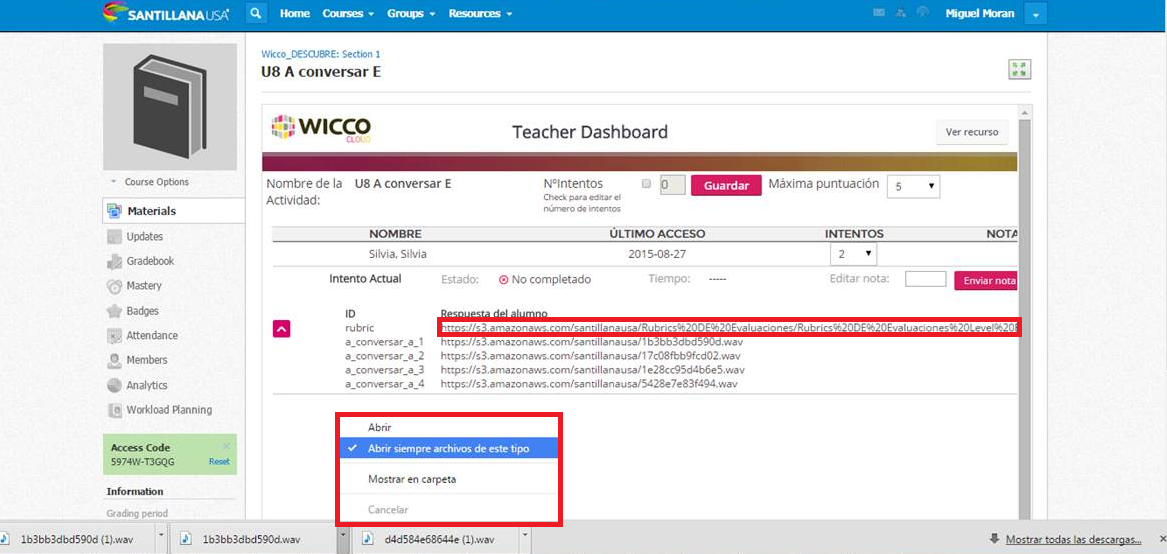Click Mostrar todas las descargas link
Image resolution: width=1167 pixels, height=554 pixels.
pos(1073,539)
